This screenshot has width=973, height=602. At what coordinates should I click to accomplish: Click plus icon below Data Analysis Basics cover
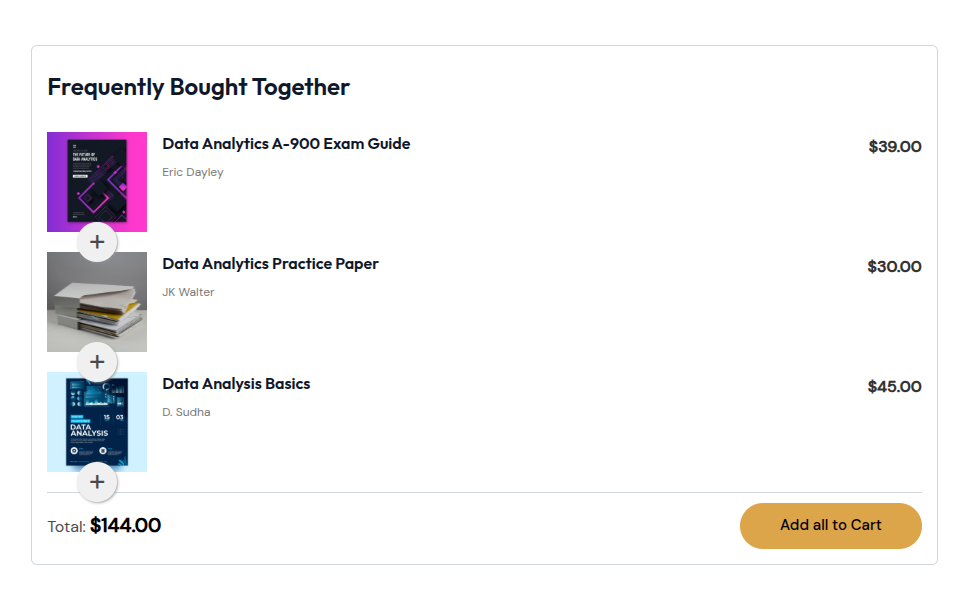pos(97,482)
